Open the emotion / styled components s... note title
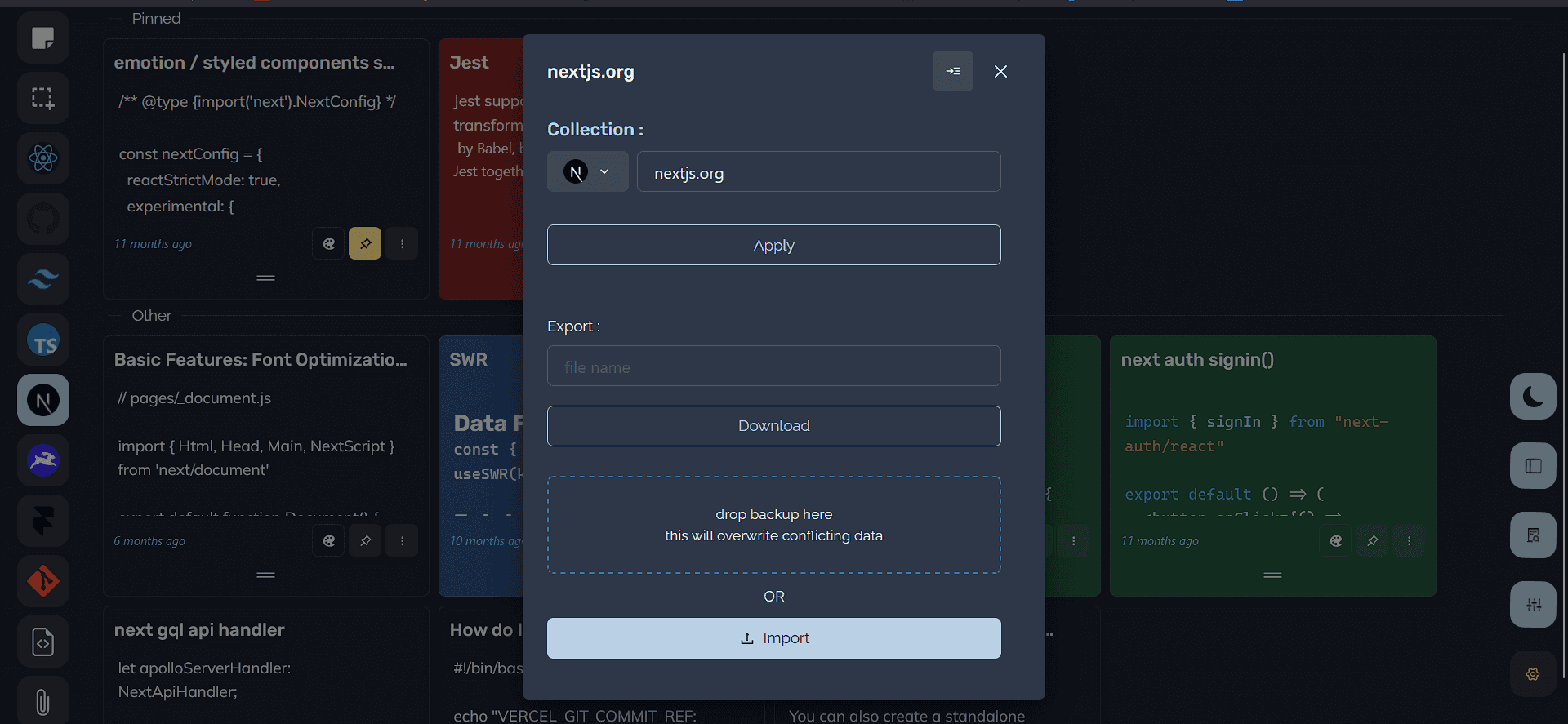Screen dimensions: 1568x724 [x=254, y=63]
